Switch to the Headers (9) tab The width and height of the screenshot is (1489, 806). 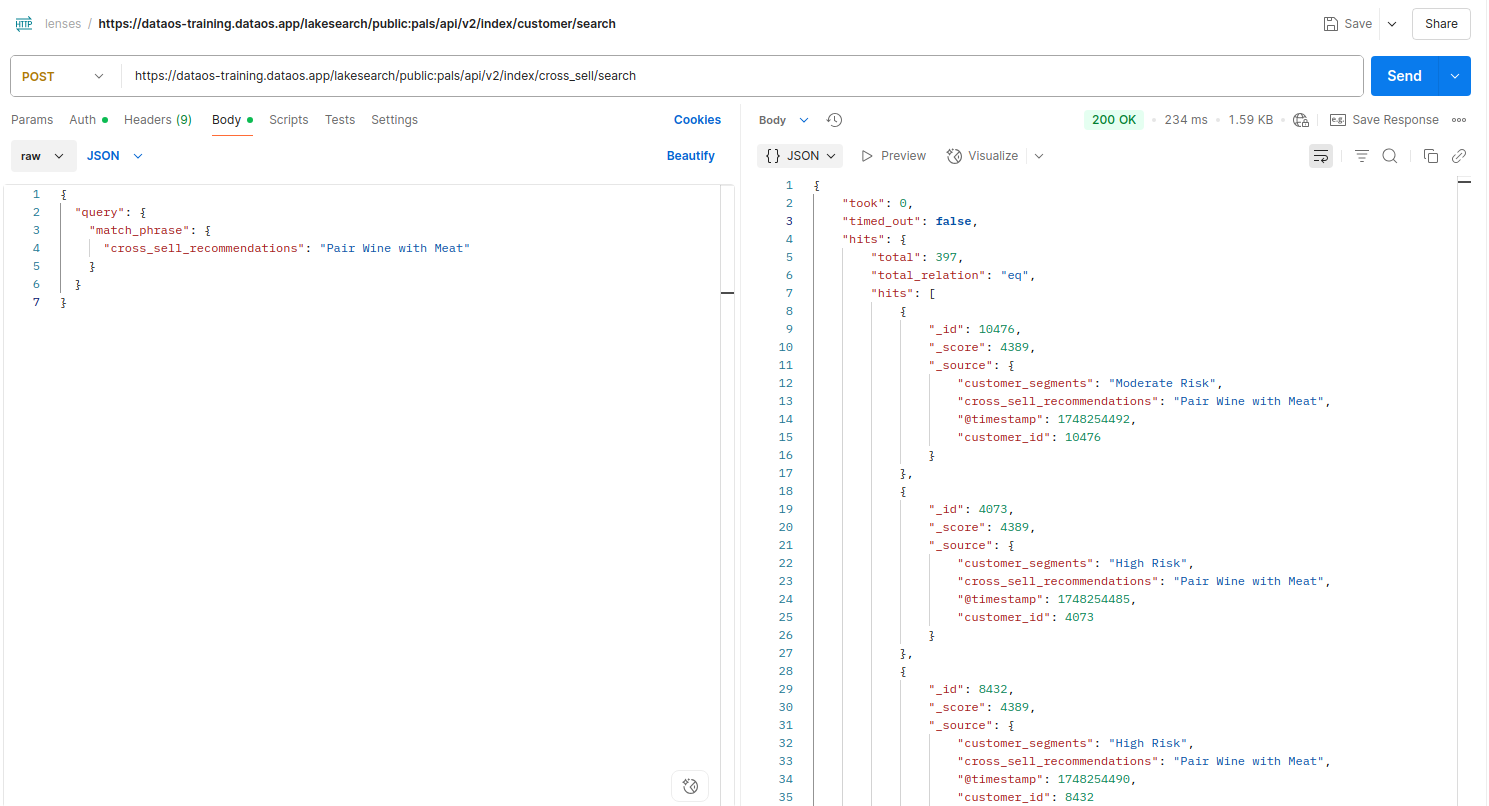158,120
